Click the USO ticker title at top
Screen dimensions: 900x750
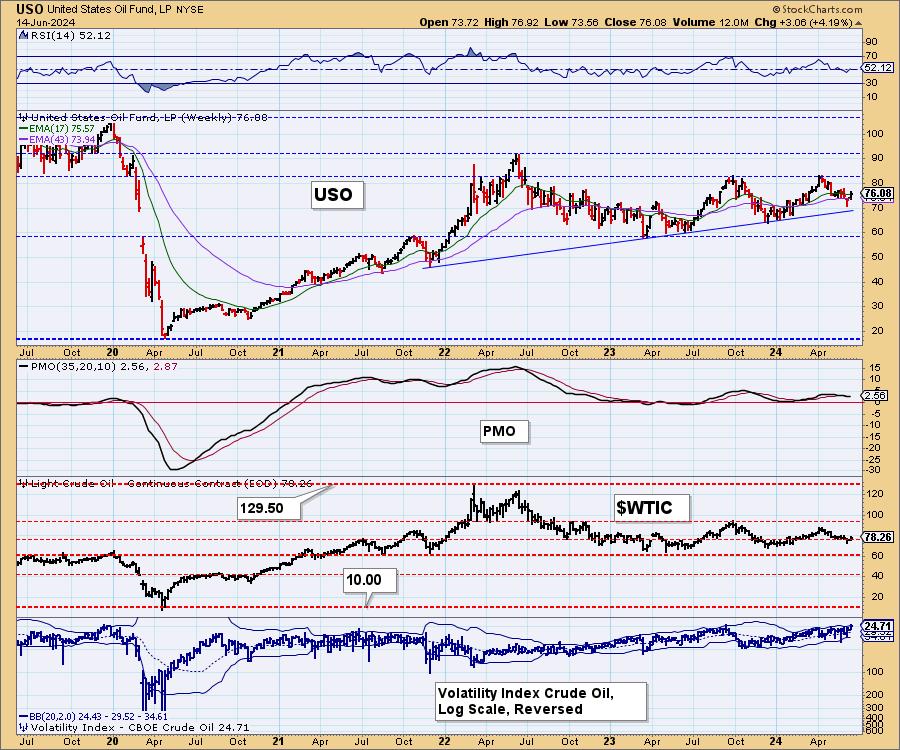click(x=30, y=9)
